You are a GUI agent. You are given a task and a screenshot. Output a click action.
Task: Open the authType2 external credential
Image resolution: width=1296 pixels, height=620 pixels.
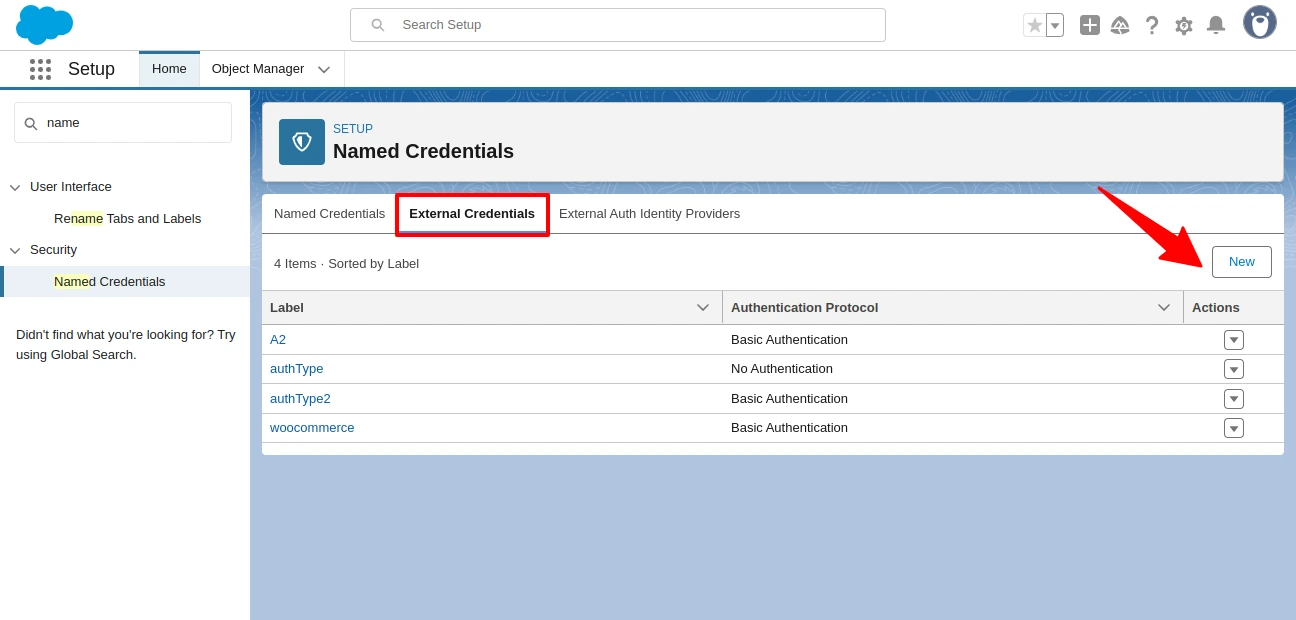pos(300,398)
